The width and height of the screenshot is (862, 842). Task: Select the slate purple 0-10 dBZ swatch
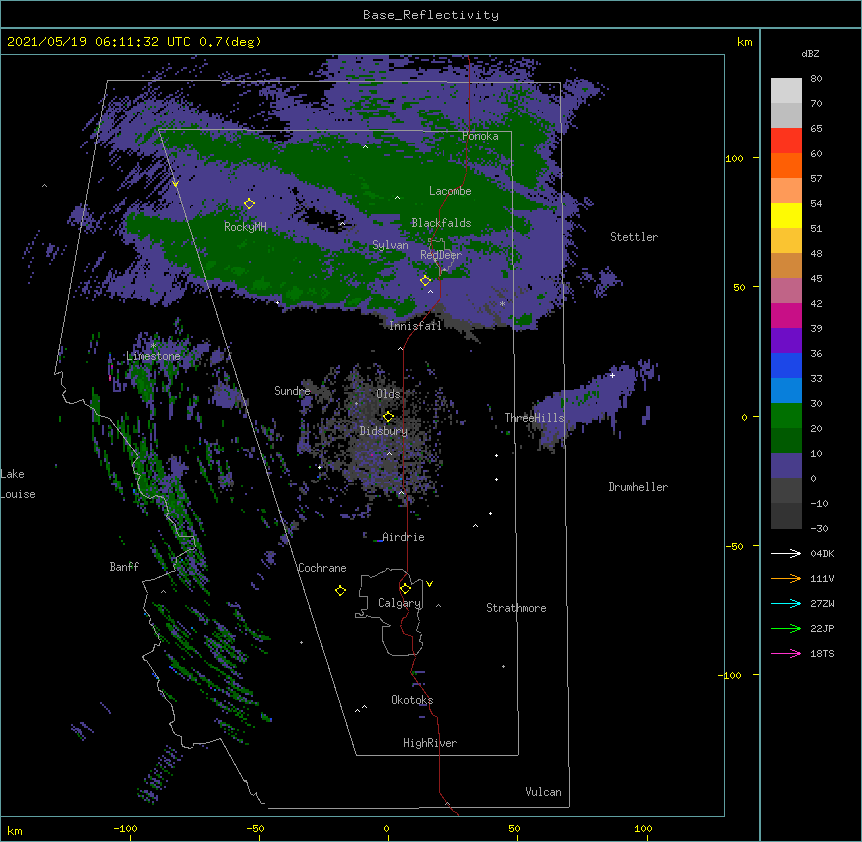click(x=786, y=466)
